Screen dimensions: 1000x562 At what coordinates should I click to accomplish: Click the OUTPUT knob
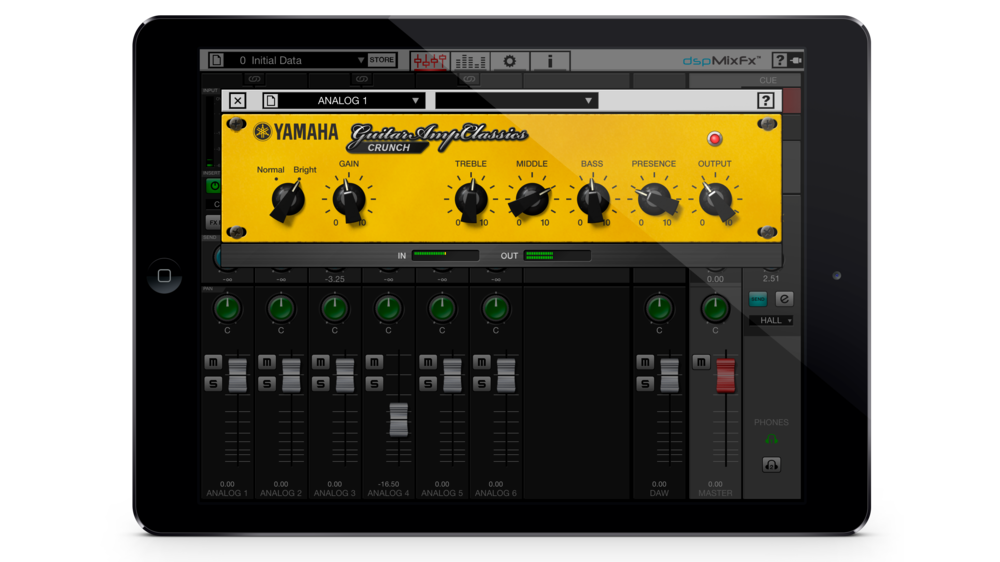pos(716,200)
